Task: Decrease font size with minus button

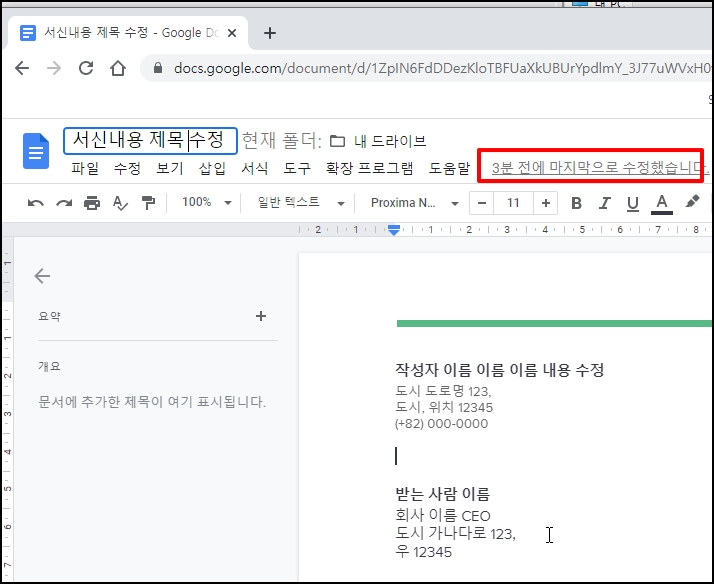Action: pos(482,203)
